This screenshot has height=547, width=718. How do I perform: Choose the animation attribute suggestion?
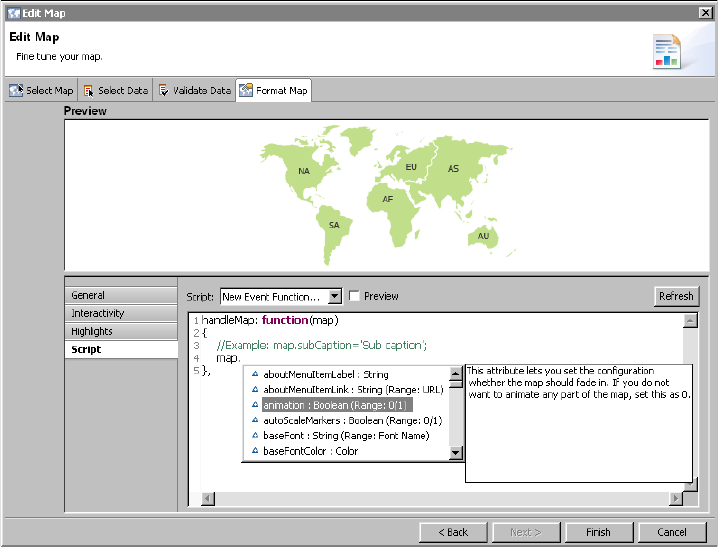(x=337, y=406)
